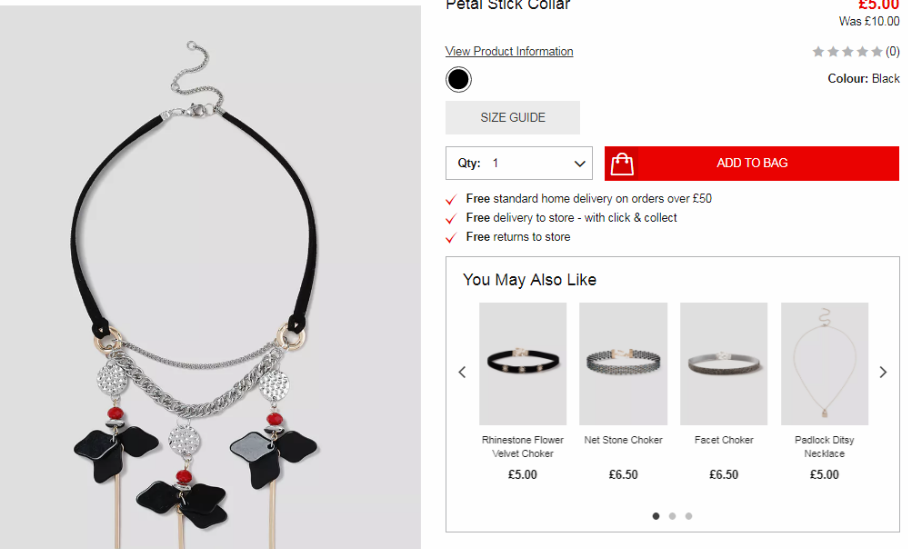Image resolution: width=908 pixels, height=549 pixels.
Task: Open the SIZE GUIDE
Action: [512, 118]
